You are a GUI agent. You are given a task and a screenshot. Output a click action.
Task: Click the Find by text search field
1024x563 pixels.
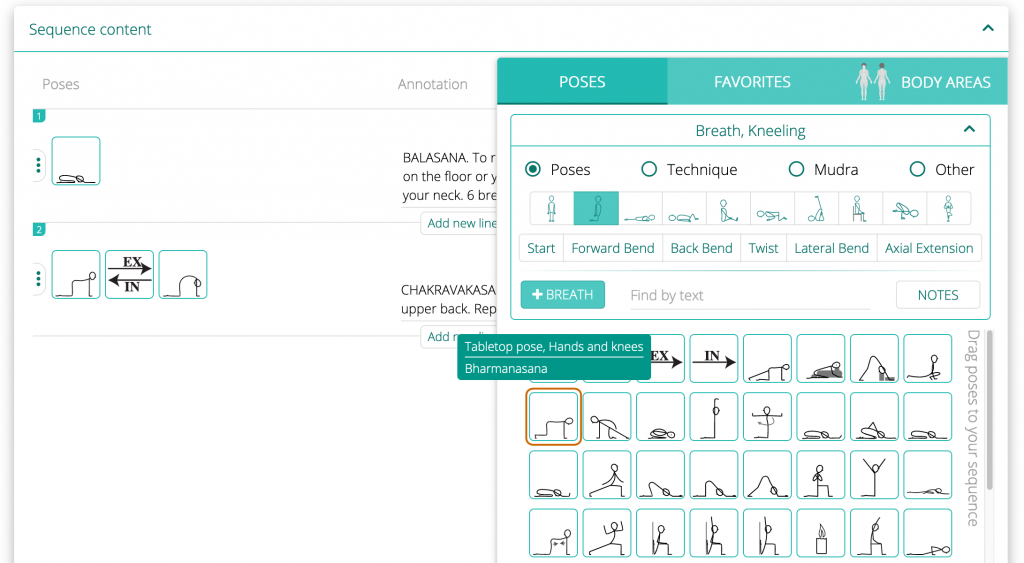(749, 295)
